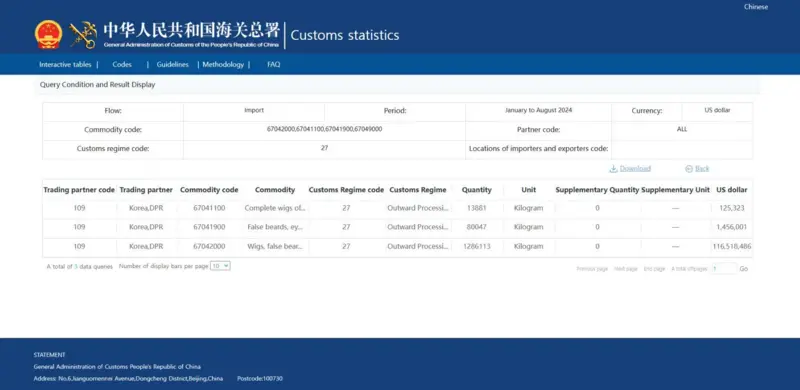
Task: Click the False beards commodity cell
Action: [275, 227]
